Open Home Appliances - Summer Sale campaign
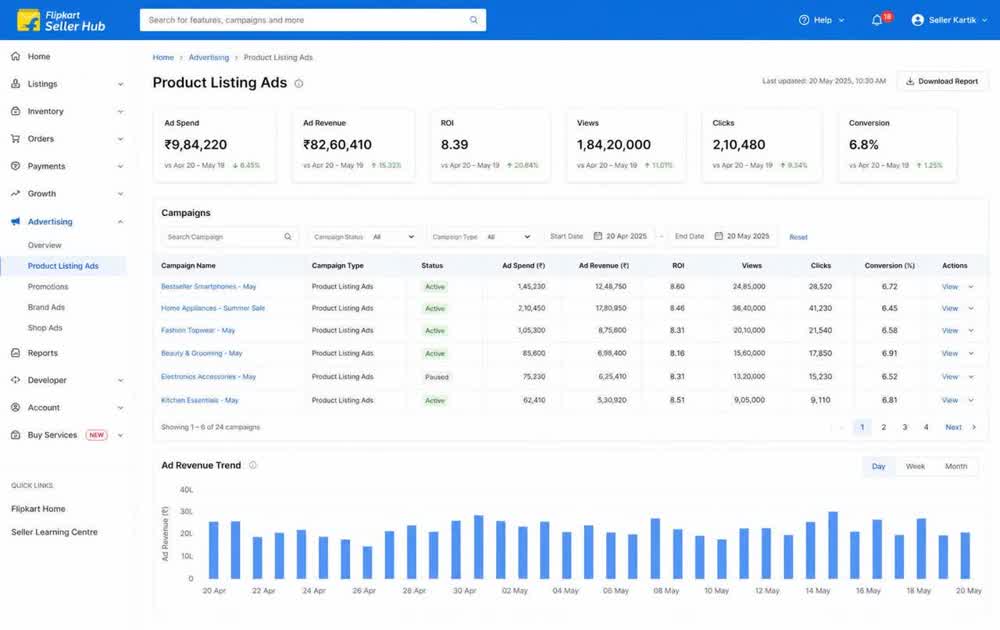The height and width of the screenshot is (630, 1000). (212, 308)
